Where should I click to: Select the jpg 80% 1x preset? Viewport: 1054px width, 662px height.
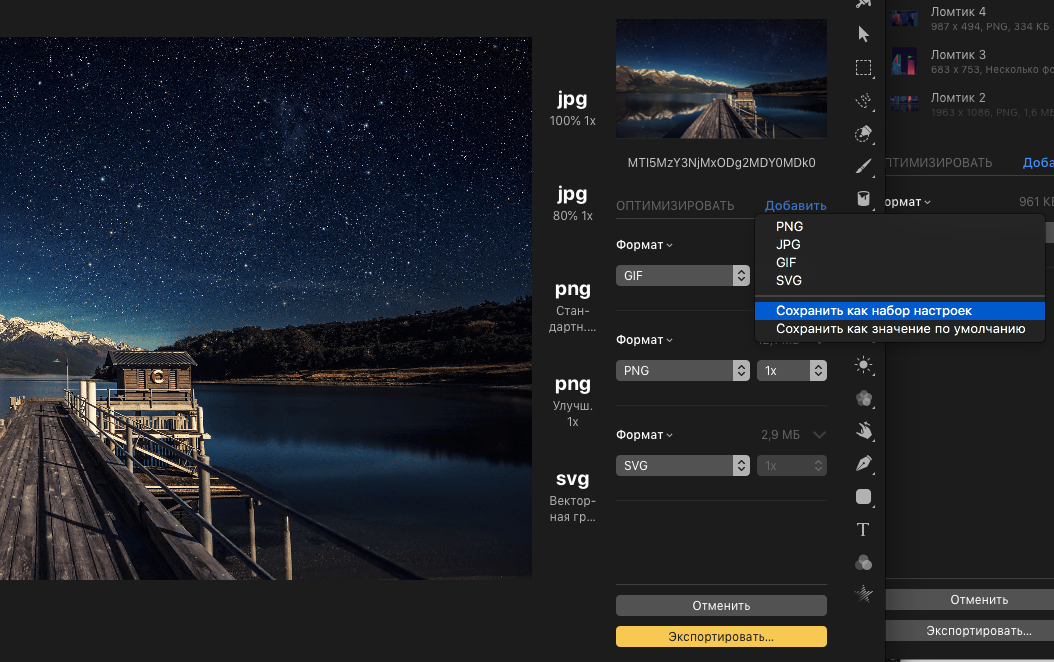click(572, 201)
